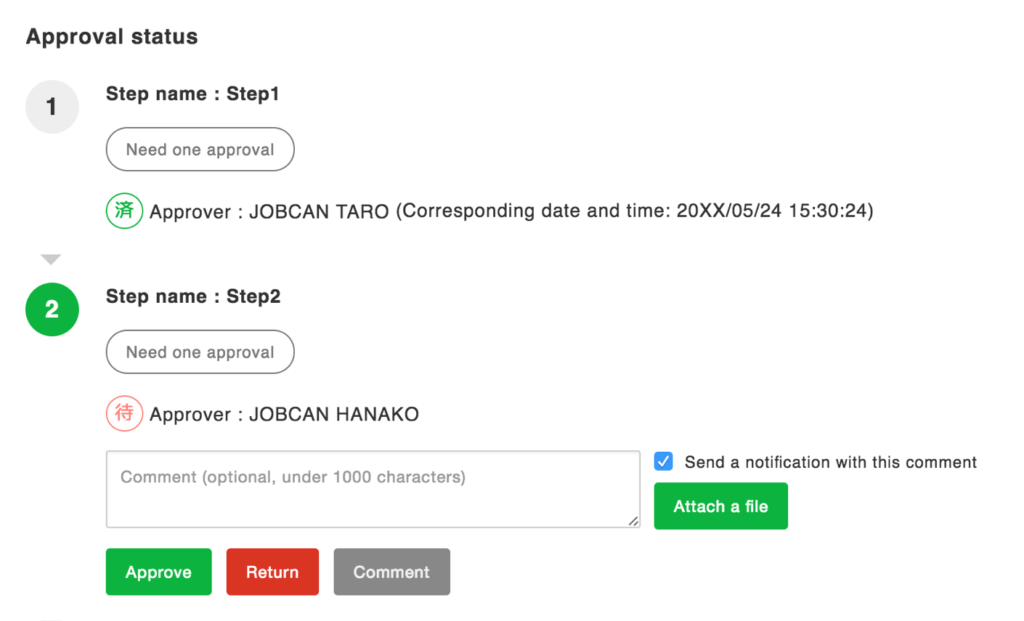Click the gray down arrow between the steps

[51, 260]
